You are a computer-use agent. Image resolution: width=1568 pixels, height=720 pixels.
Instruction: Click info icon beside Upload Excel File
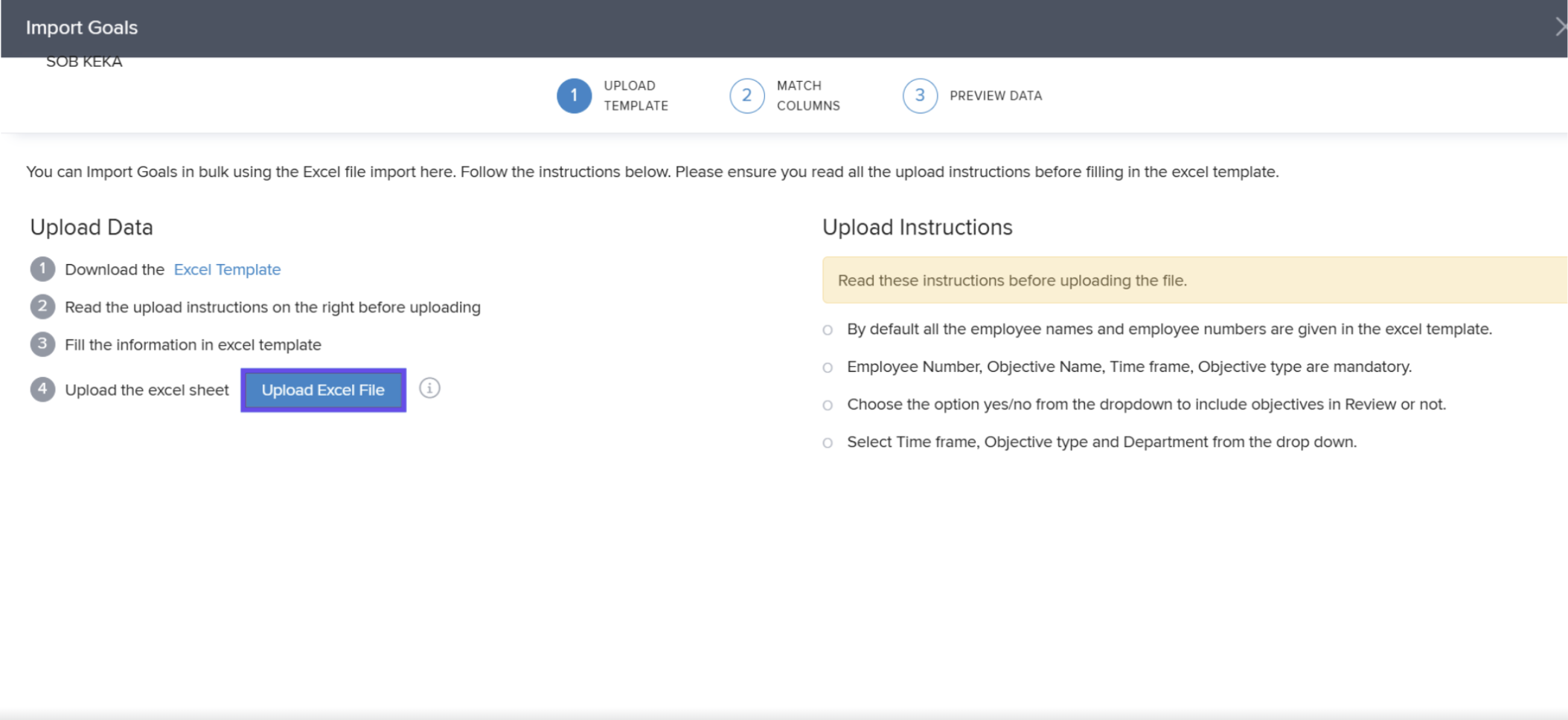point(429,388)
